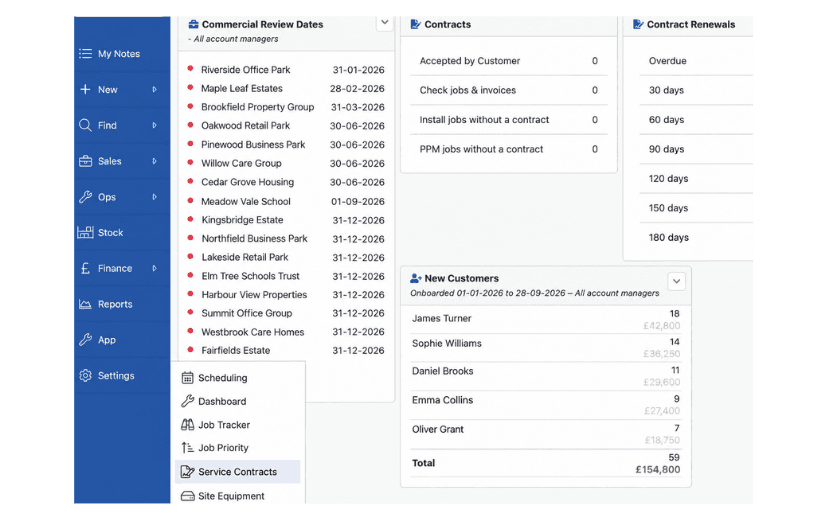This screenshot has height=520, width=840.
Task: Click the chart icon beside Reports
Action: pyautogui.click(x=85, y=304)
